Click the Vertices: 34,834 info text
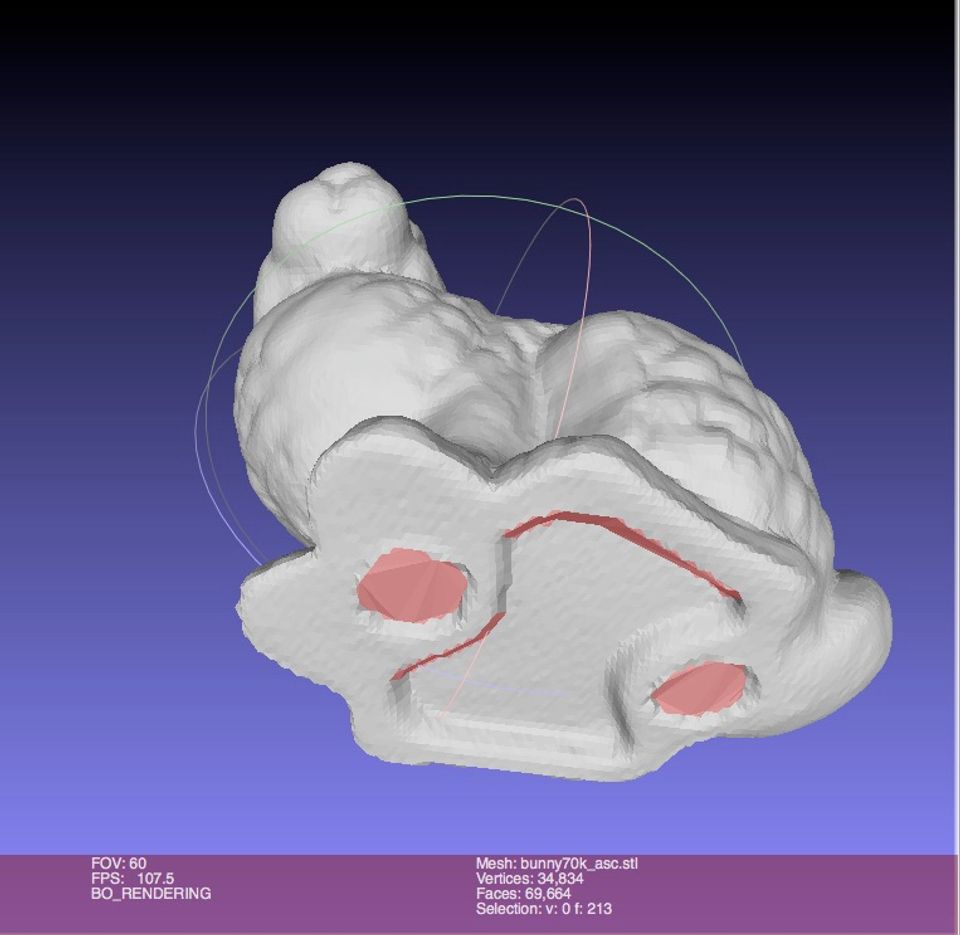The width and height of the screenshot is (960, 935). [530, 879]
